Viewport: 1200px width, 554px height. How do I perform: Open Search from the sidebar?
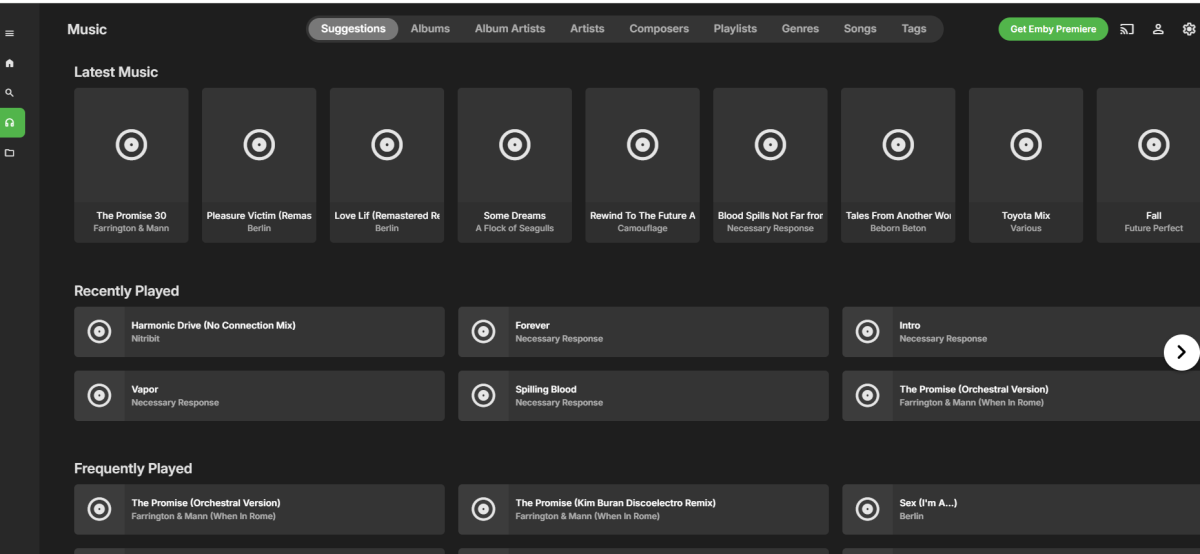point(10,93)
